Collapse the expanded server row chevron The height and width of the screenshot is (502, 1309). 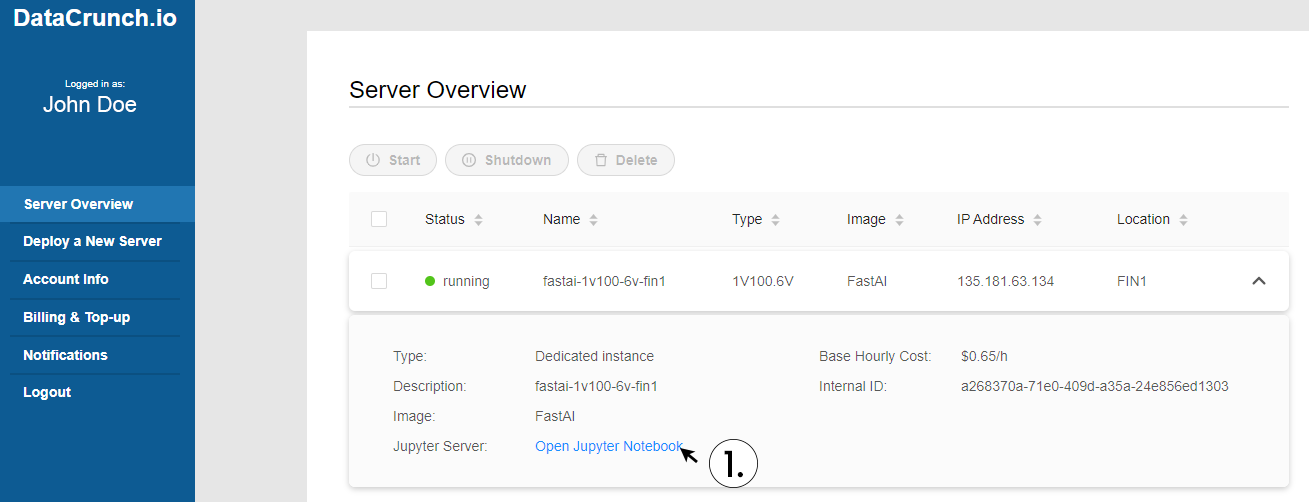(x=1259, y=281)
